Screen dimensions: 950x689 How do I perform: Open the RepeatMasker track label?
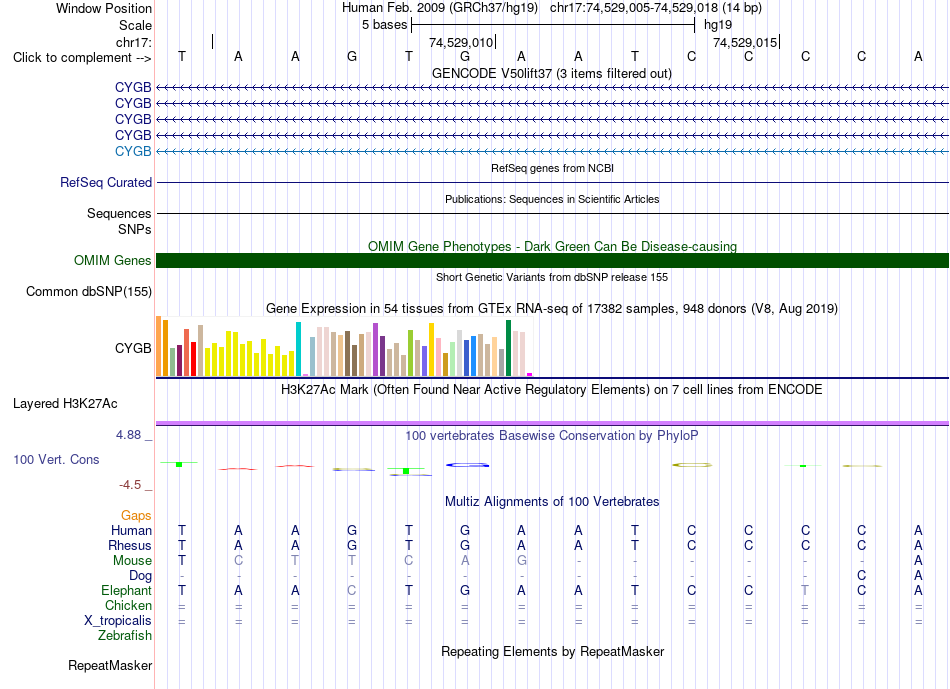110,665
